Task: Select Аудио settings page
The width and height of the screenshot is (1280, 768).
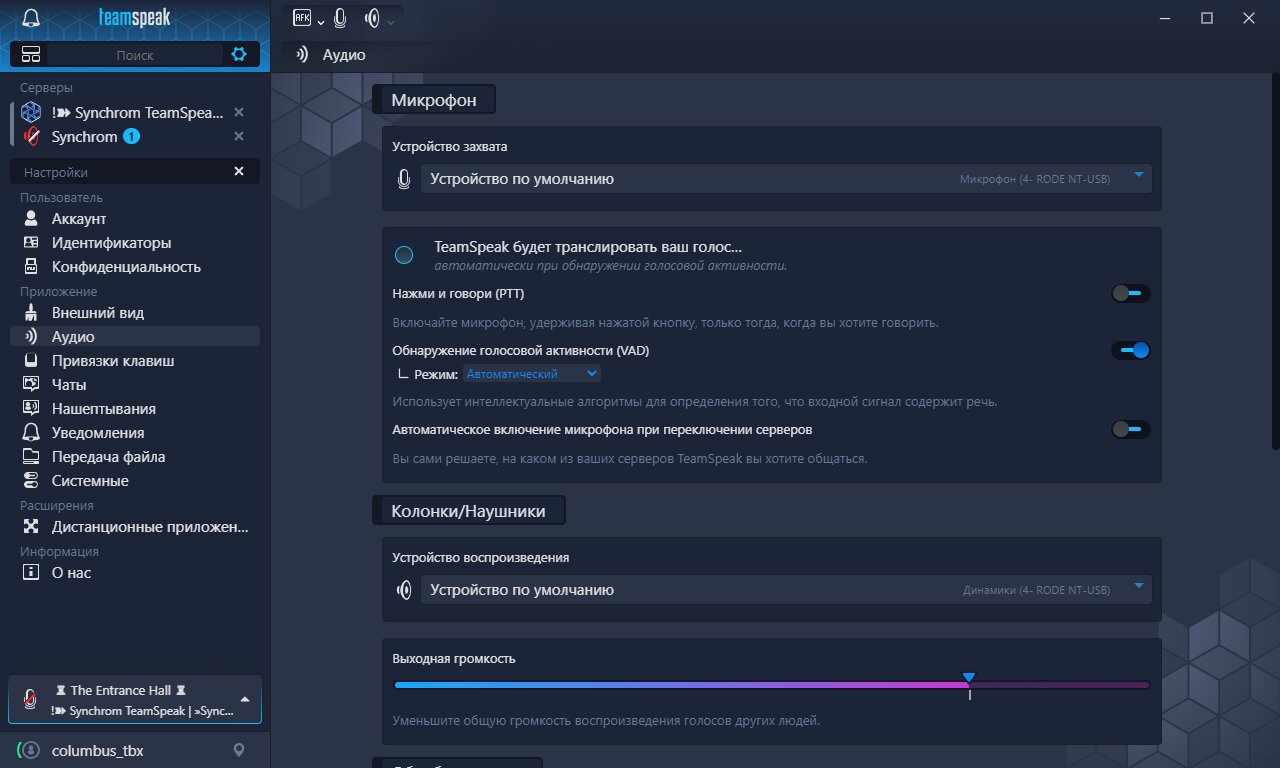Action: click(135, 336)
